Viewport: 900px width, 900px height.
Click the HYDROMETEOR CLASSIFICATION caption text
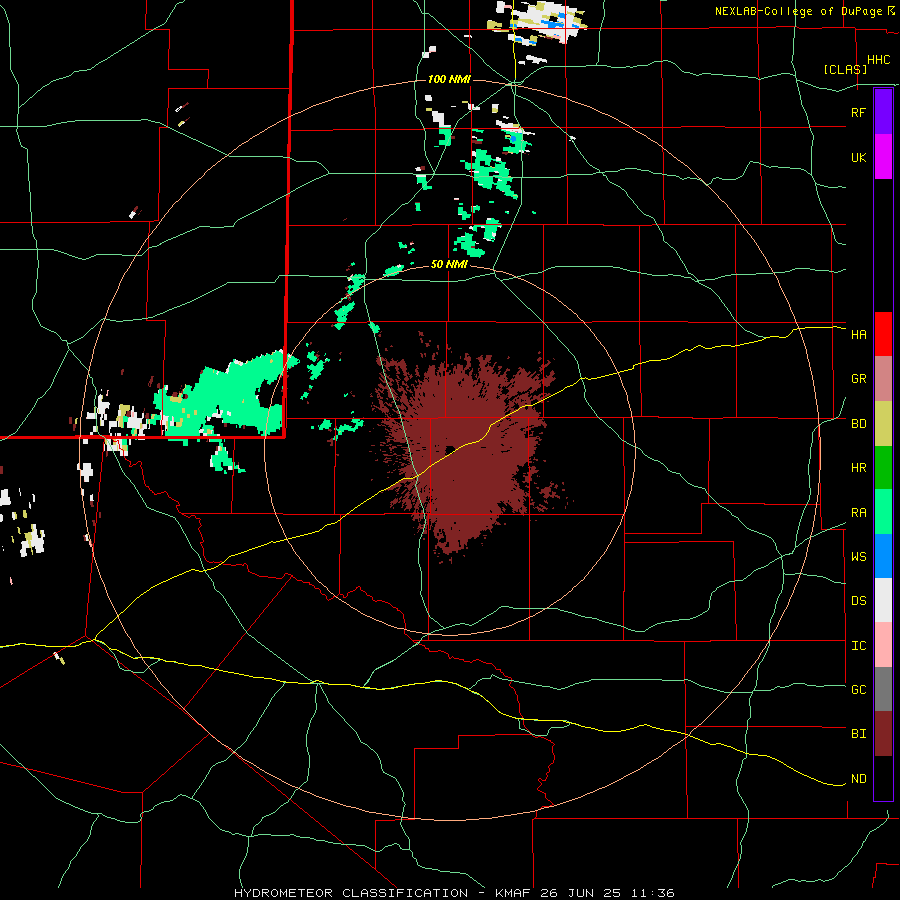point(351,893)
